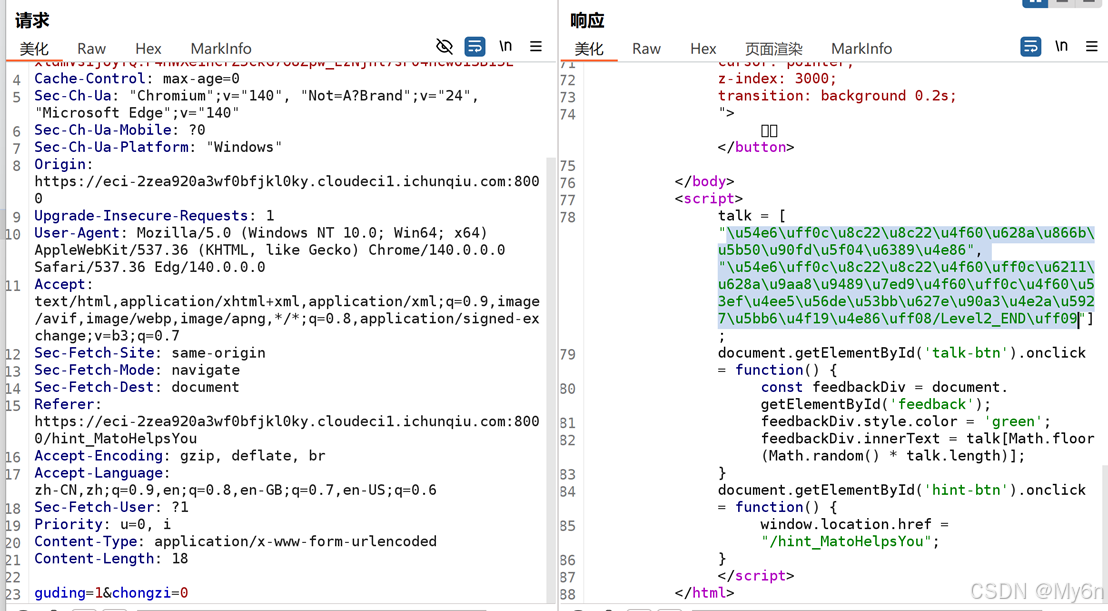Switch response view to the Raw tab

pyautogui.click(x=646, y=48)
